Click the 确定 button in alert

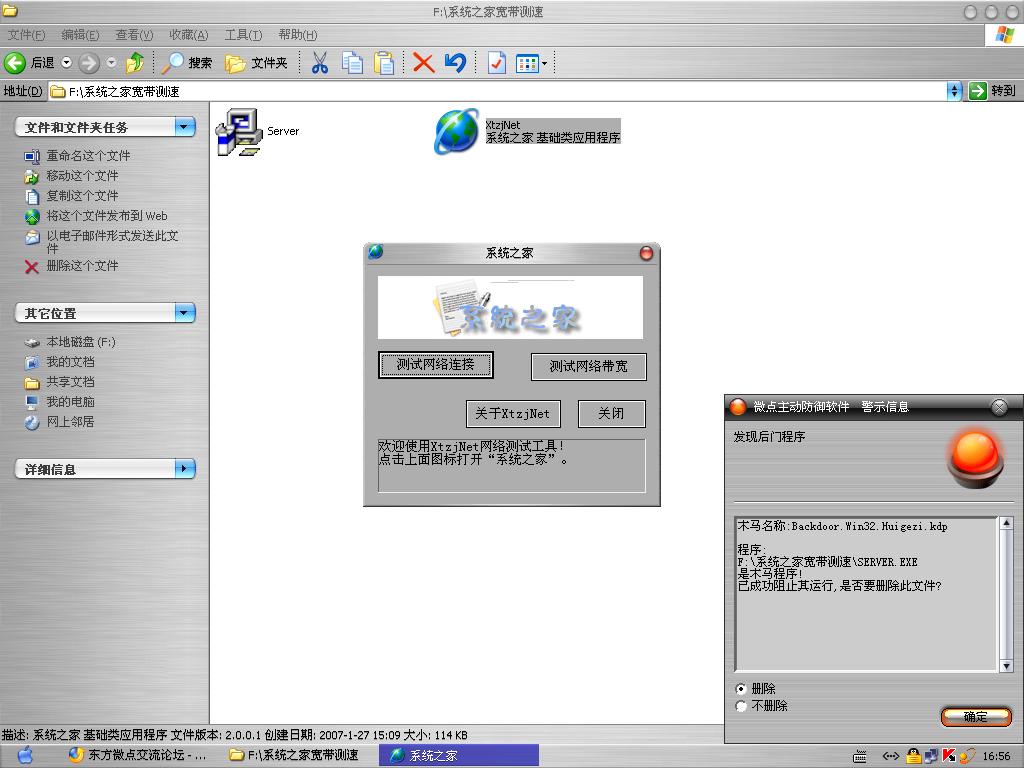coord(975,717)
